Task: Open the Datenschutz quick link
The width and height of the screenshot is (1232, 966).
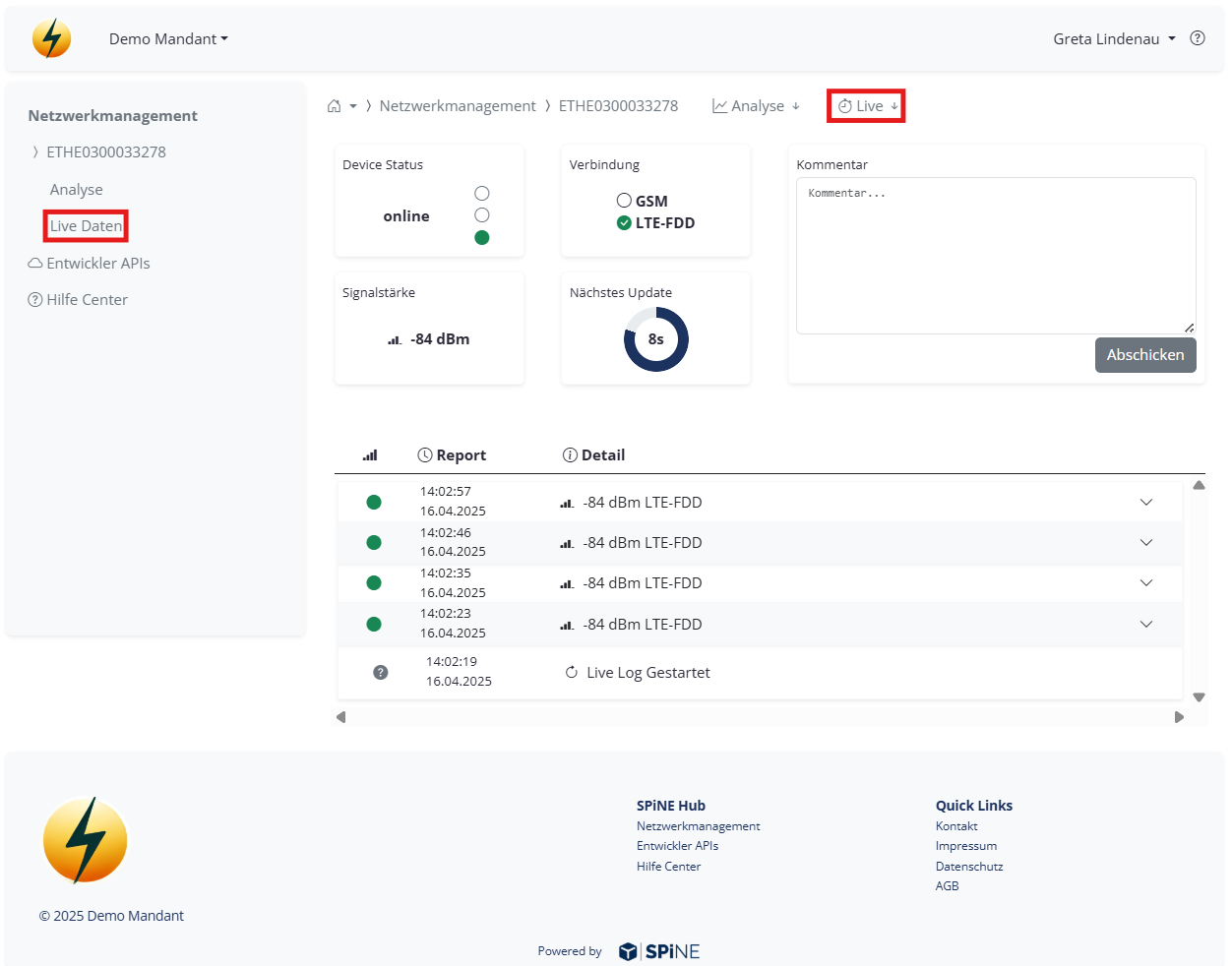Action: coord(969,867)
